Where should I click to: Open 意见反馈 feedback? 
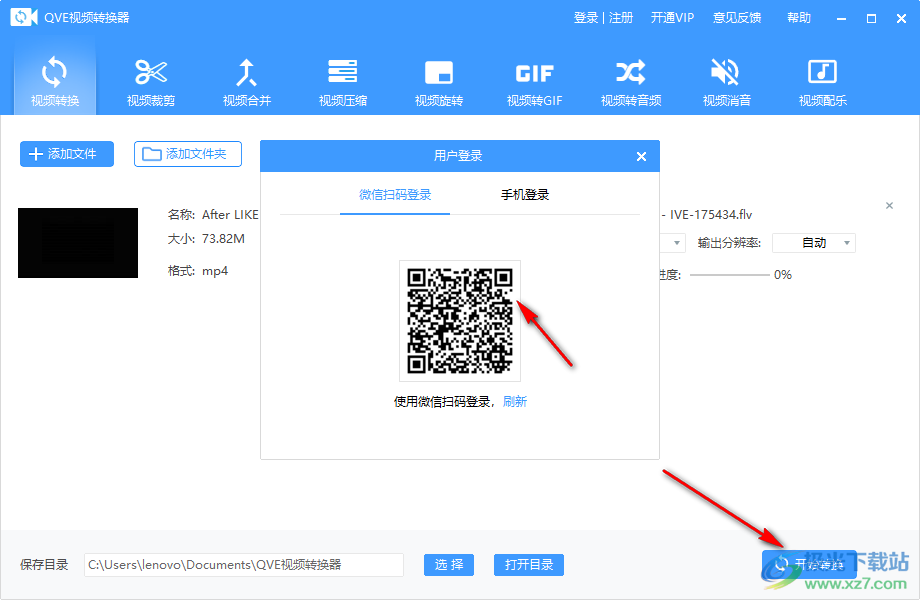737,18
